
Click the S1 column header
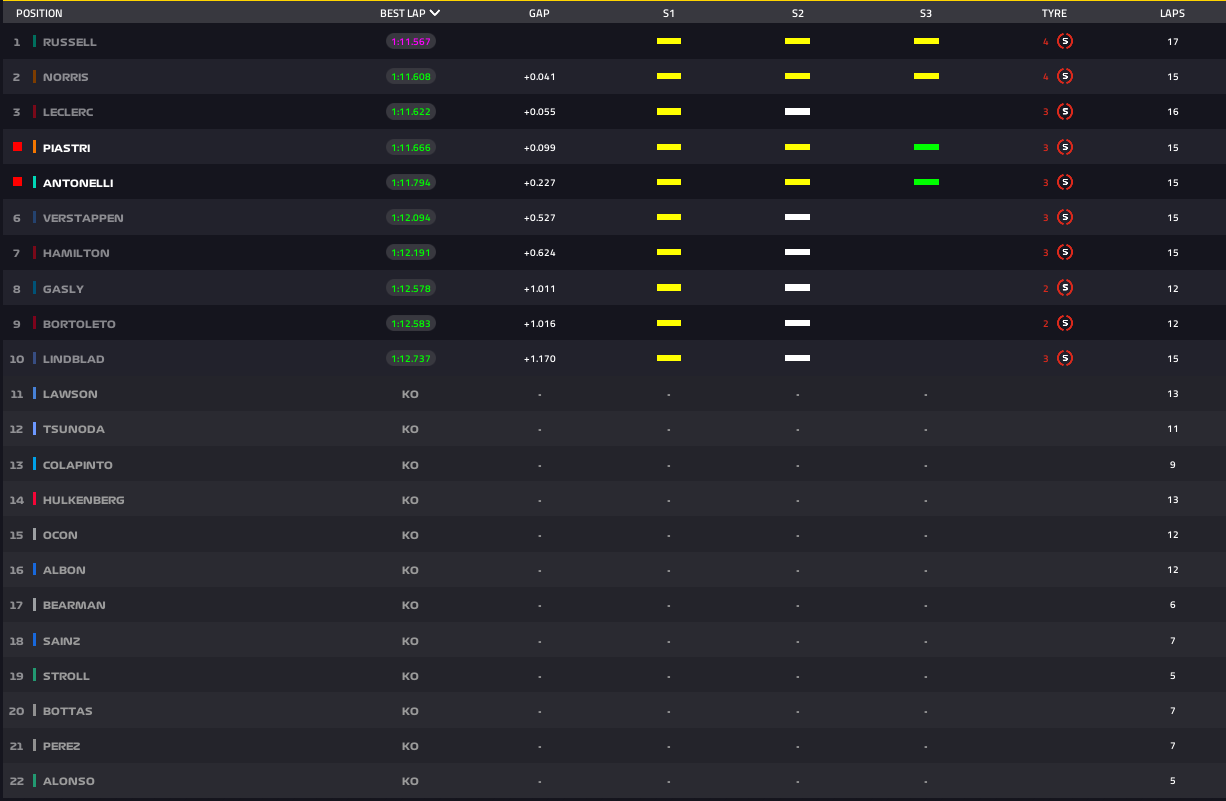[669, 14]
